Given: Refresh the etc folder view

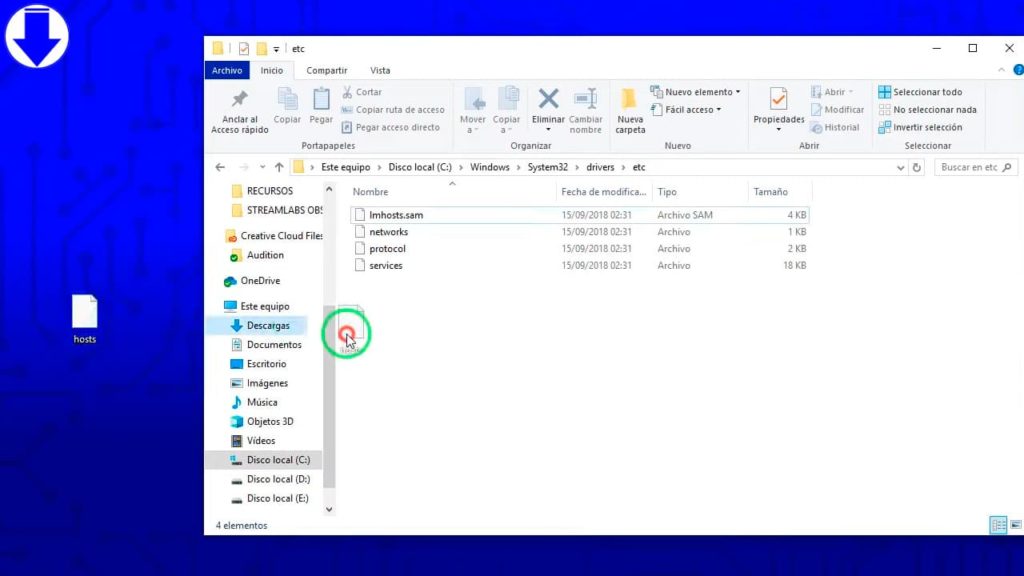Looking at the screenshot, I should [x=916, y=167].
